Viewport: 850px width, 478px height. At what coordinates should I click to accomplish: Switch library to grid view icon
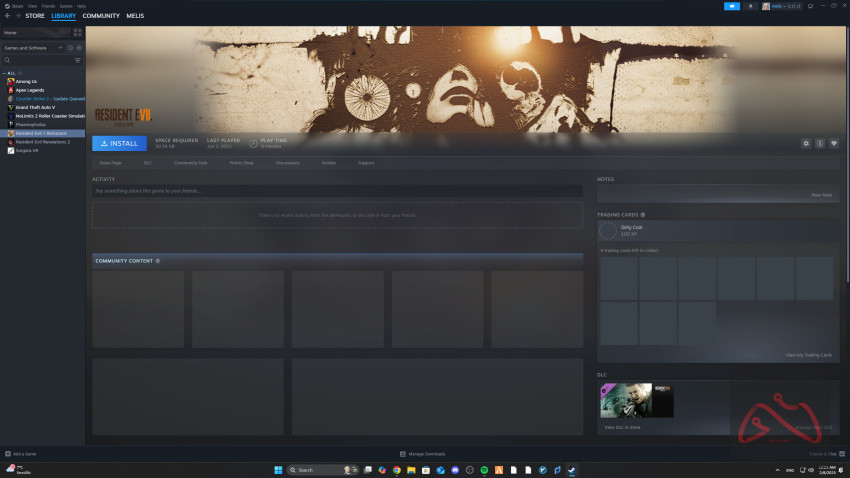click(x=78, y=33)
